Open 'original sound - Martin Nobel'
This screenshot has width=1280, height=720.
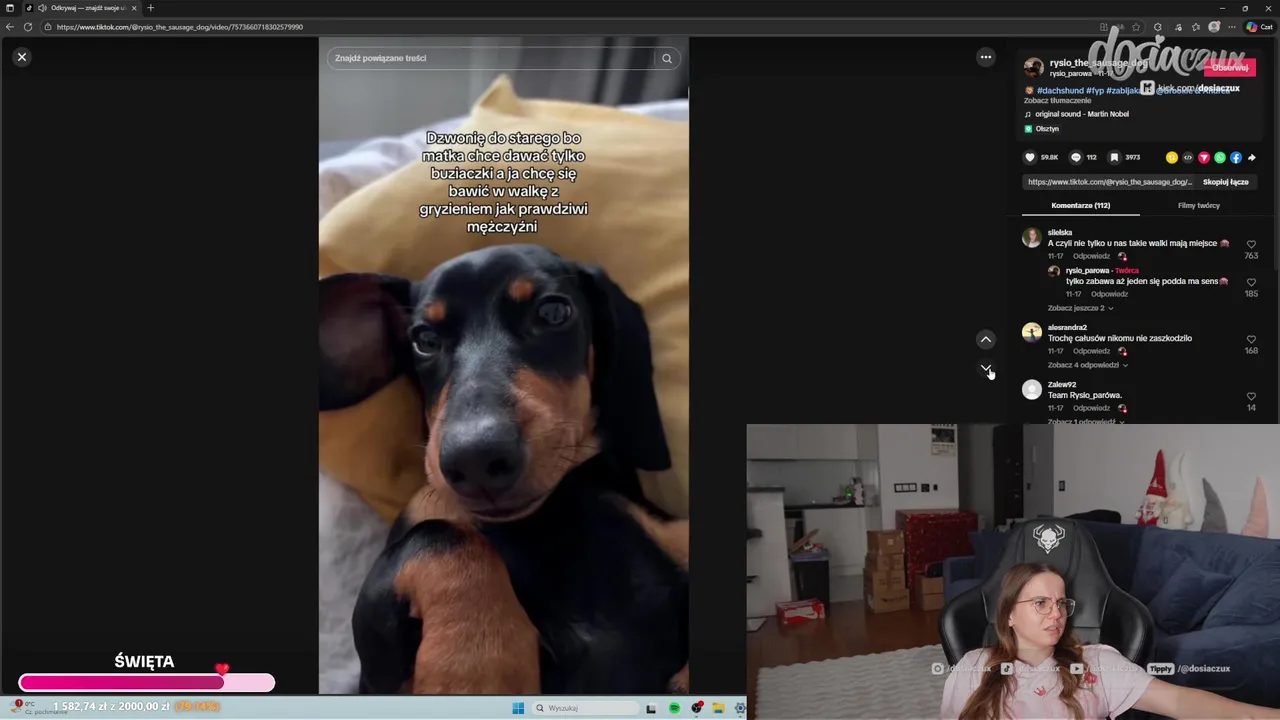[x=1081, y=114]
